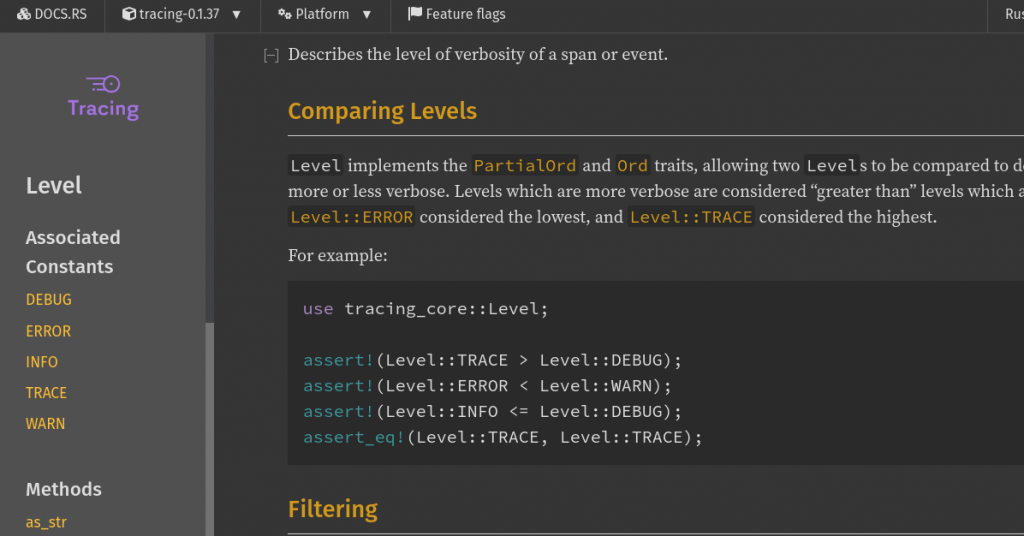The height and width of the screenshot is (536, 1024).
Task: Click the Comparing Levels section heading
Action: point(382,111)
